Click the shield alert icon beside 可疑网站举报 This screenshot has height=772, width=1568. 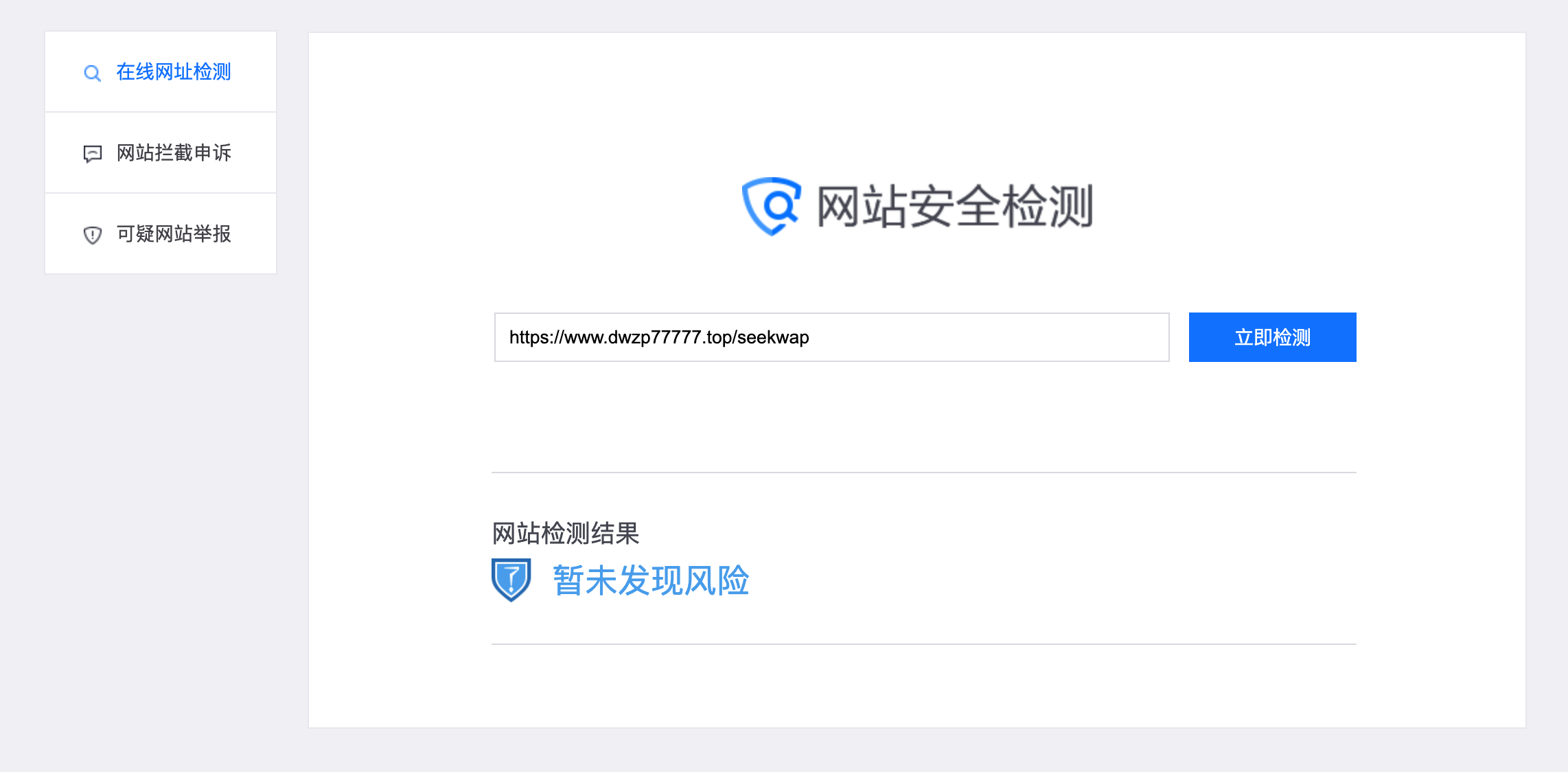(92, 235)
